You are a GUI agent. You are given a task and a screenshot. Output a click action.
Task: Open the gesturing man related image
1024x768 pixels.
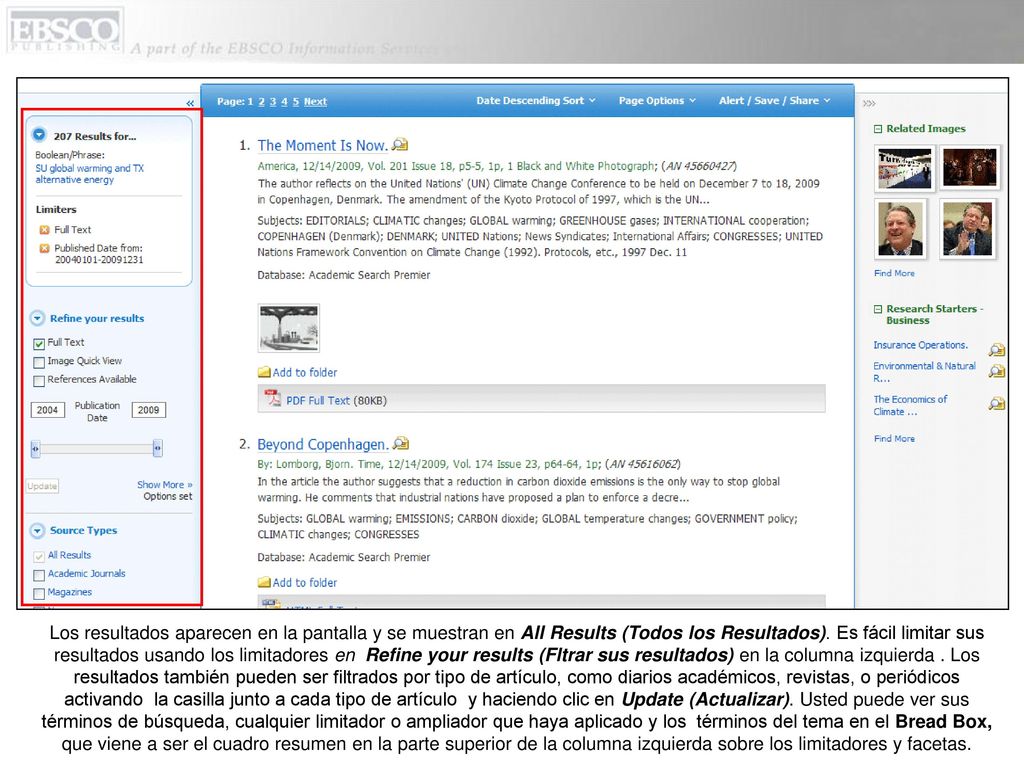(x=968, y=229)
